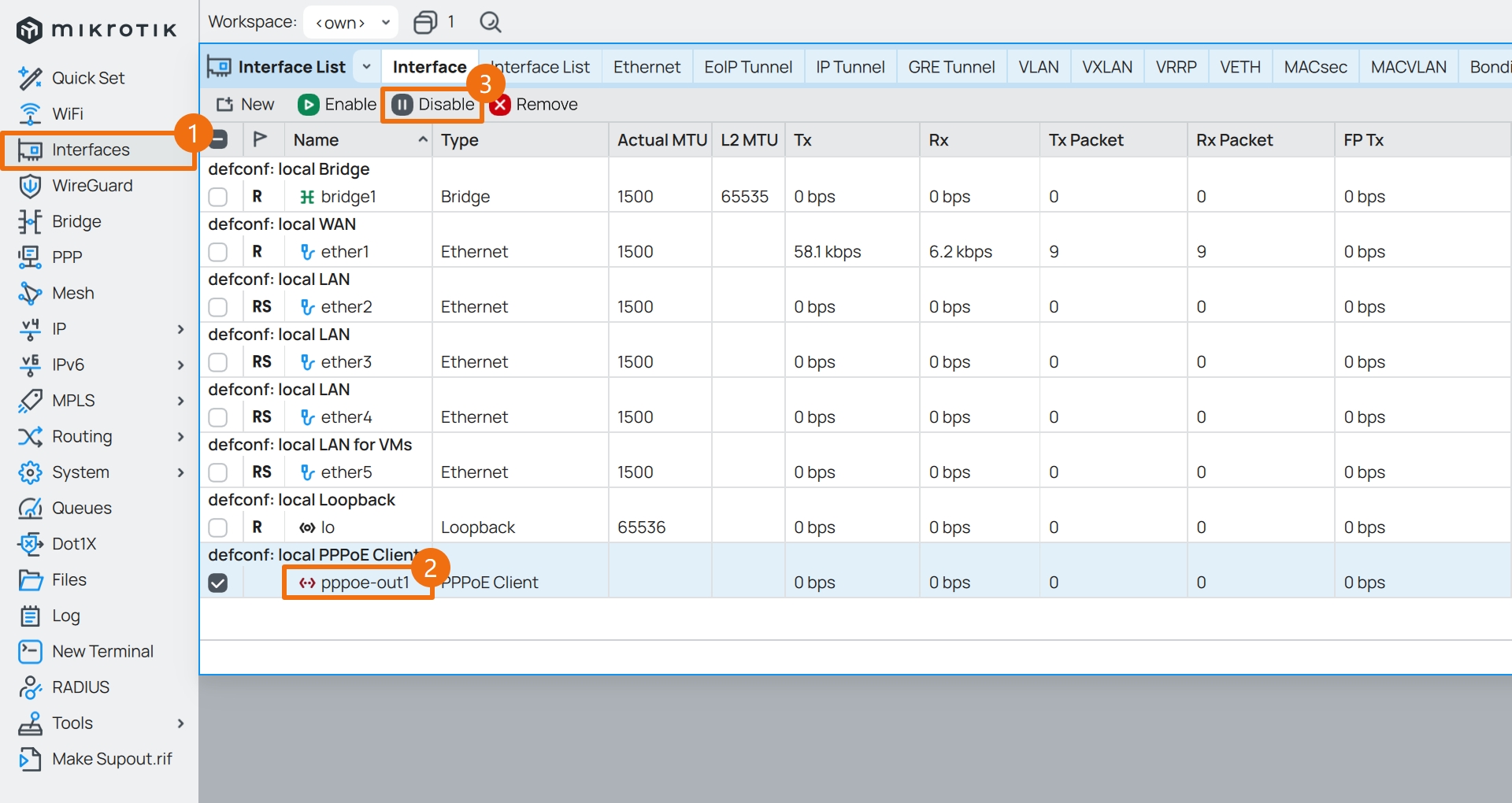The image size is (1512, 803).
Task: Check the ether1 row checkbox
Action: tap(218, 252)
